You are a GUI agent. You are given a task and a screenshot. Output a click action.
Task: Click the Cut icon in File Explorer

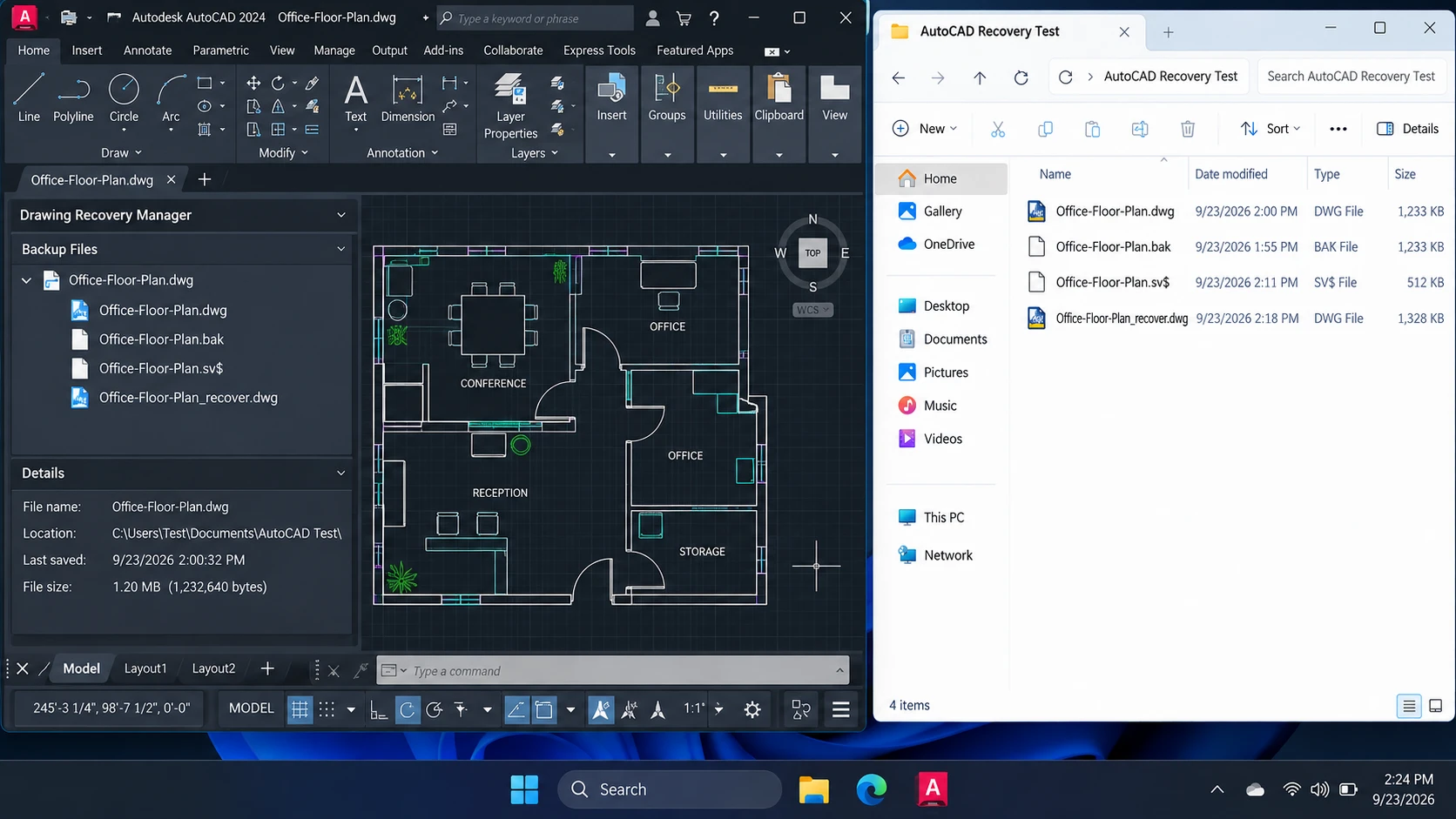click(998, 129)
